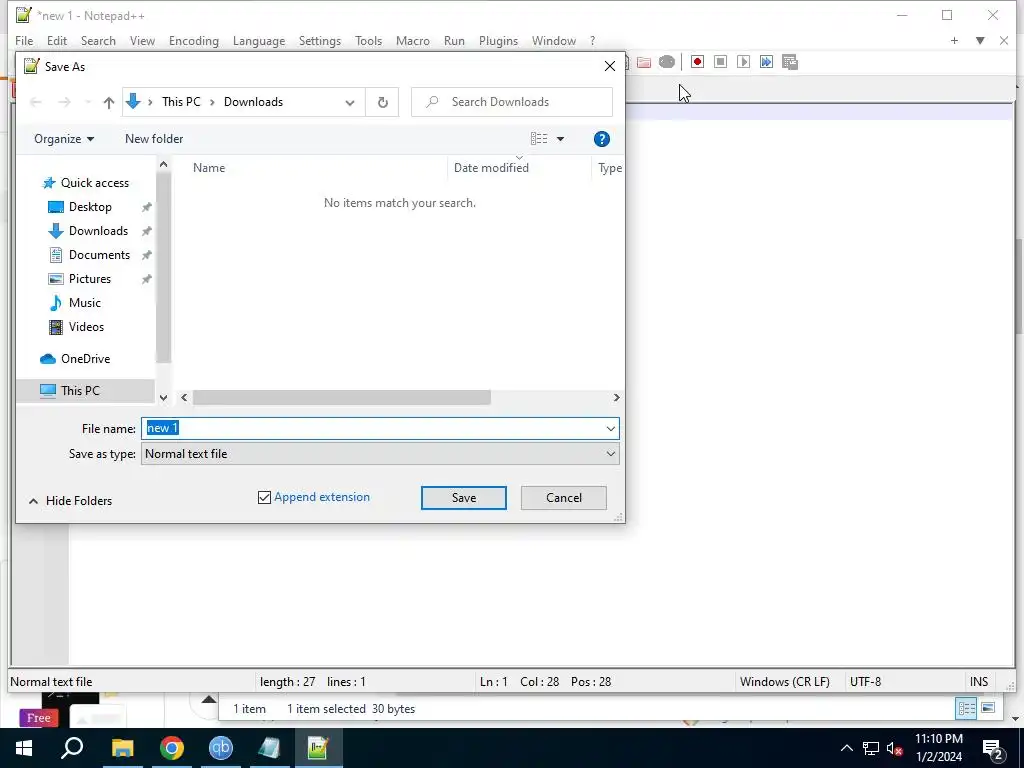Click the horizontal scrollbar thumb in file list
Image resolution: width=1024 pixels, height=768 pixels.
pos(342,398)
